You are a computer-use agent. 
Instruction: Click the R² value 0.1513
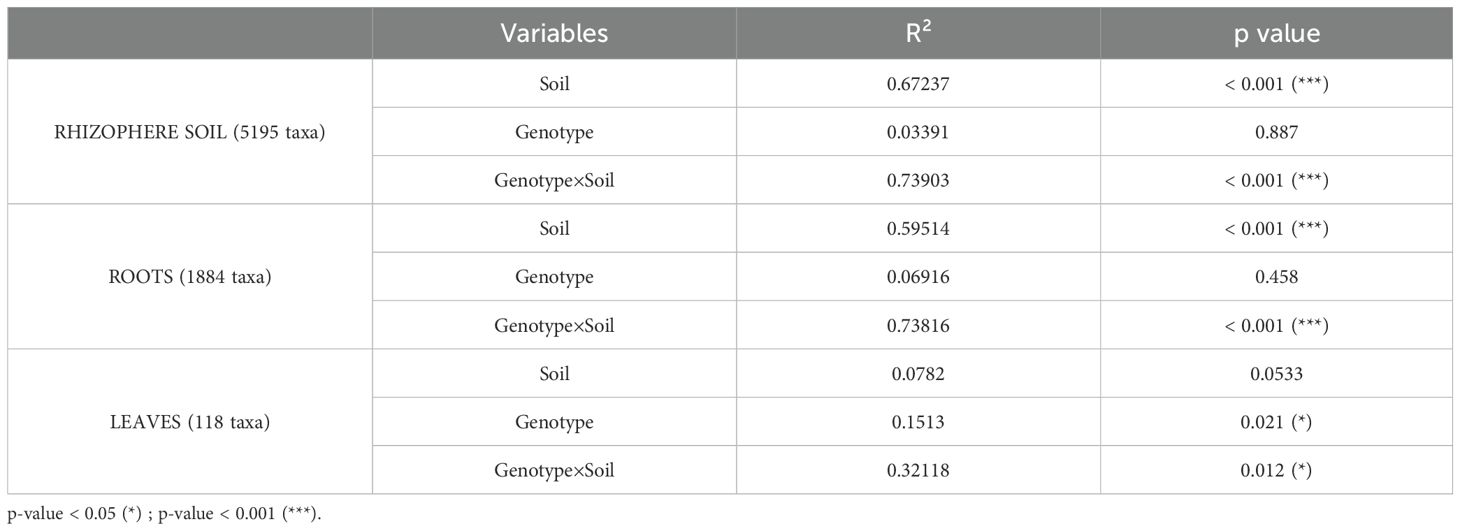[918, 422]
